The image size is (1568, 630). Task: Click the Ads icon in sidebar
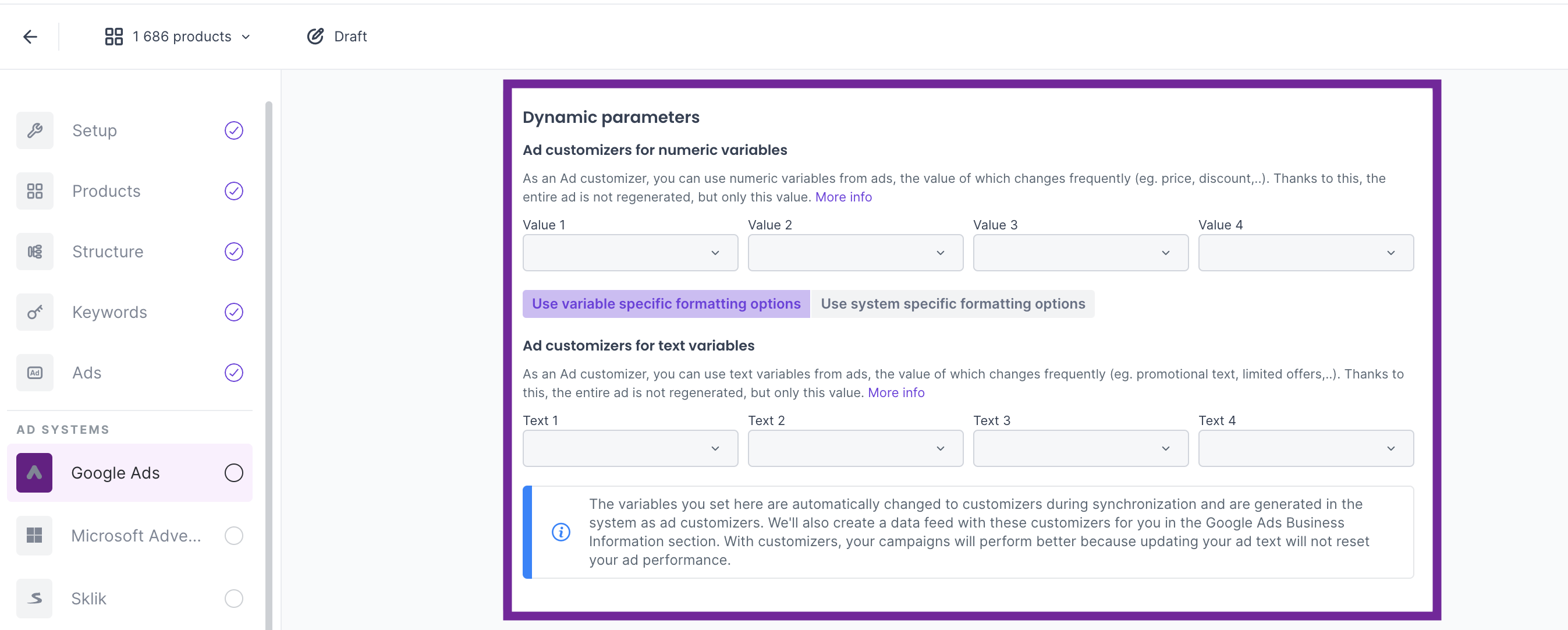click(x=35, y=373)
